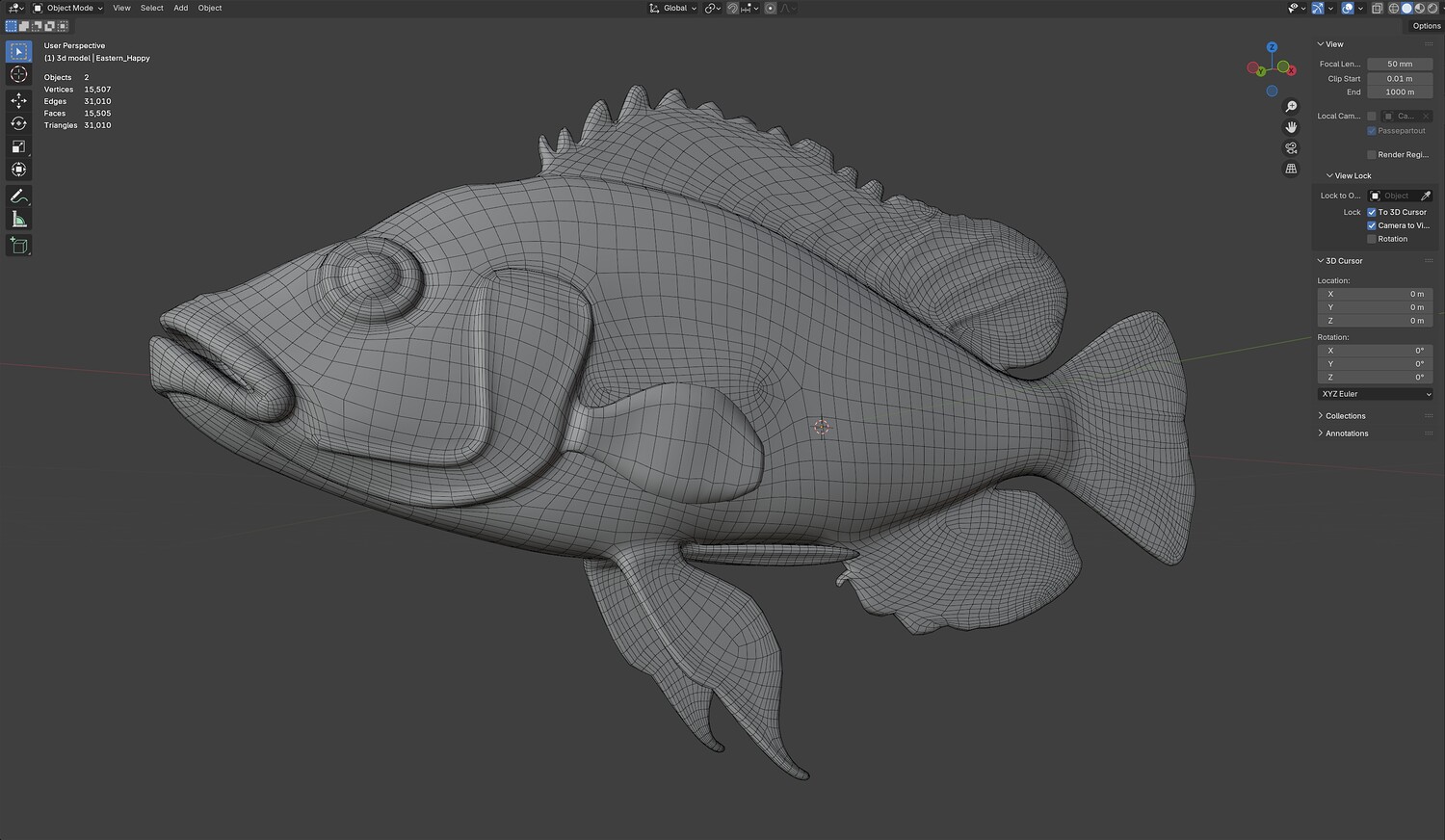Set selection mode to invert
1445x840 pixels.
click(49, 26)
